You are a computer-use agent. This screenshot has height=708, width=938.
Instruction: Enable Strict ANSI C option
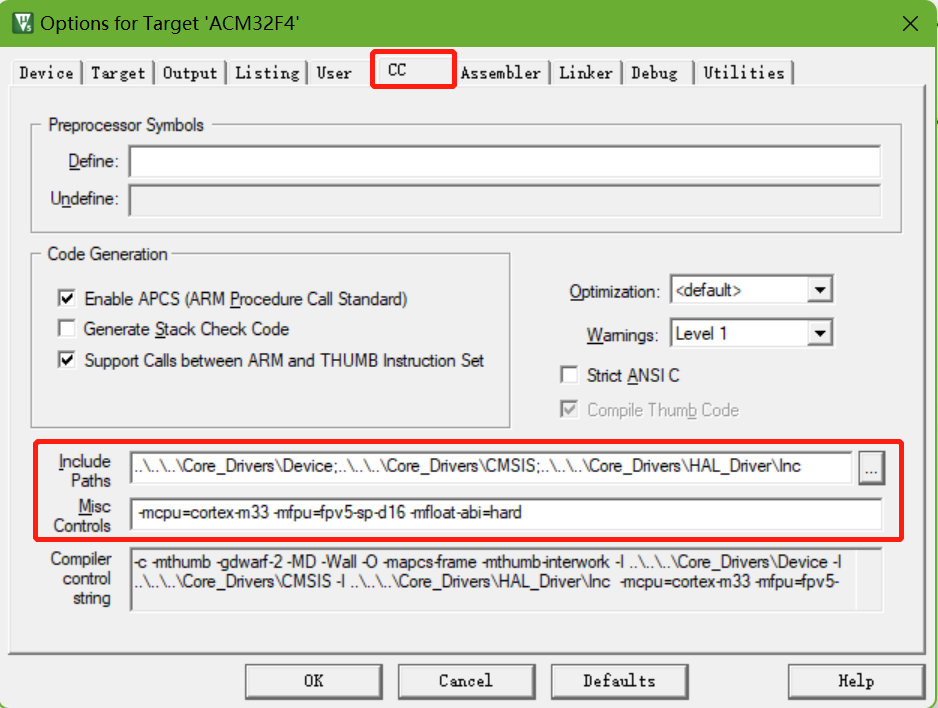coord(569,376)
